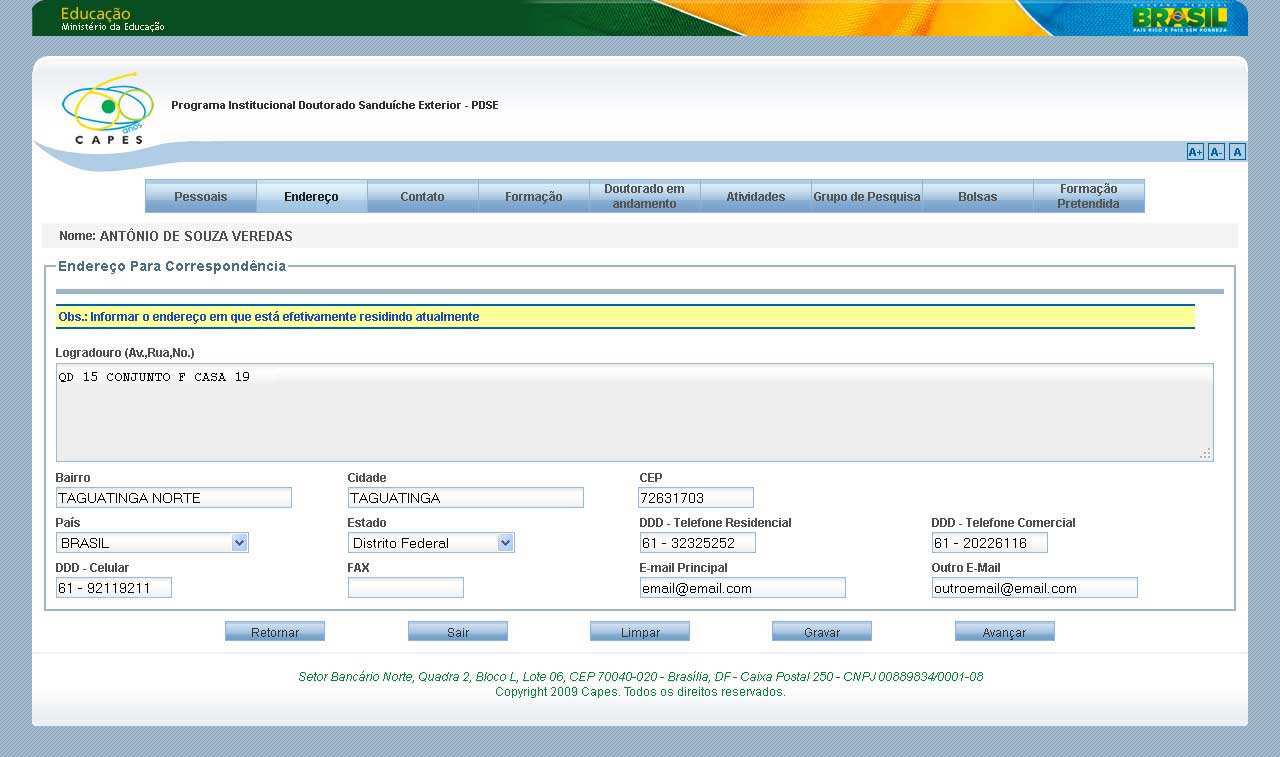Image resolution: width=1280 pixels, height=757 pixels.
Task: Go to the Formação tab
Action: (533, 196)
